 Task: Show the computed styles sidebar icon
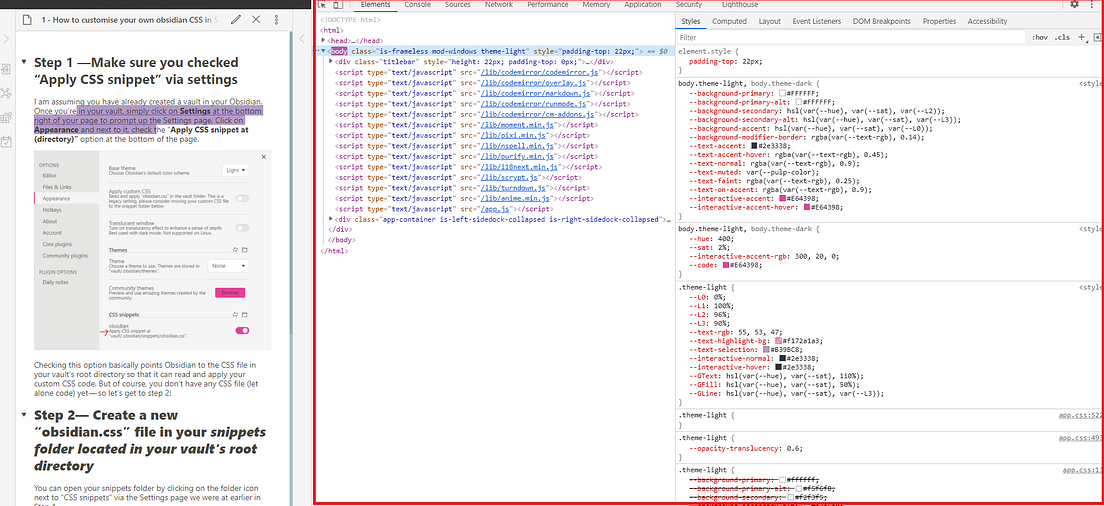pyautogui.click(x=1097, y=37)
